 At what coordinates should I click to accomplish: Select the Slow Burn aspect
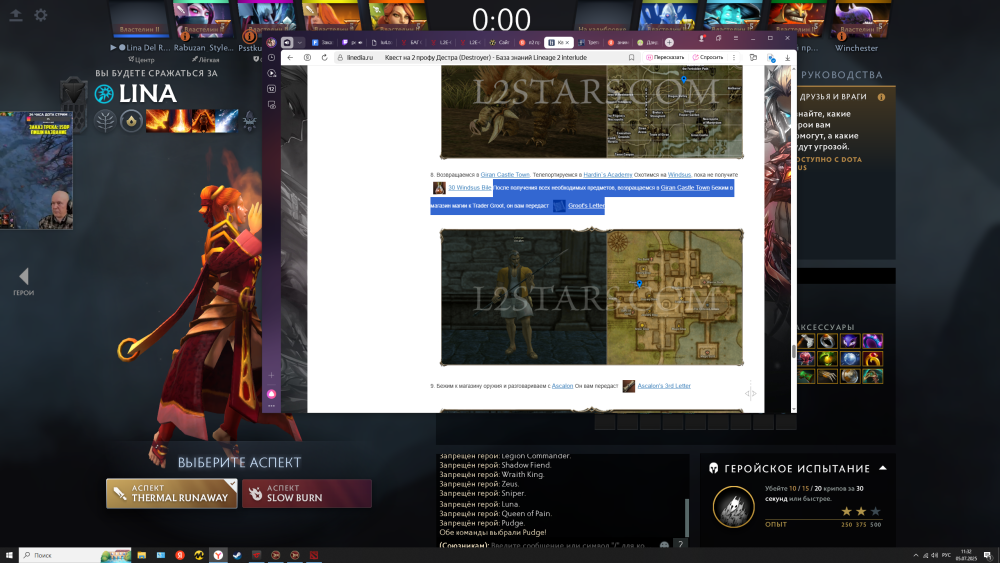(x=307, y=494)
